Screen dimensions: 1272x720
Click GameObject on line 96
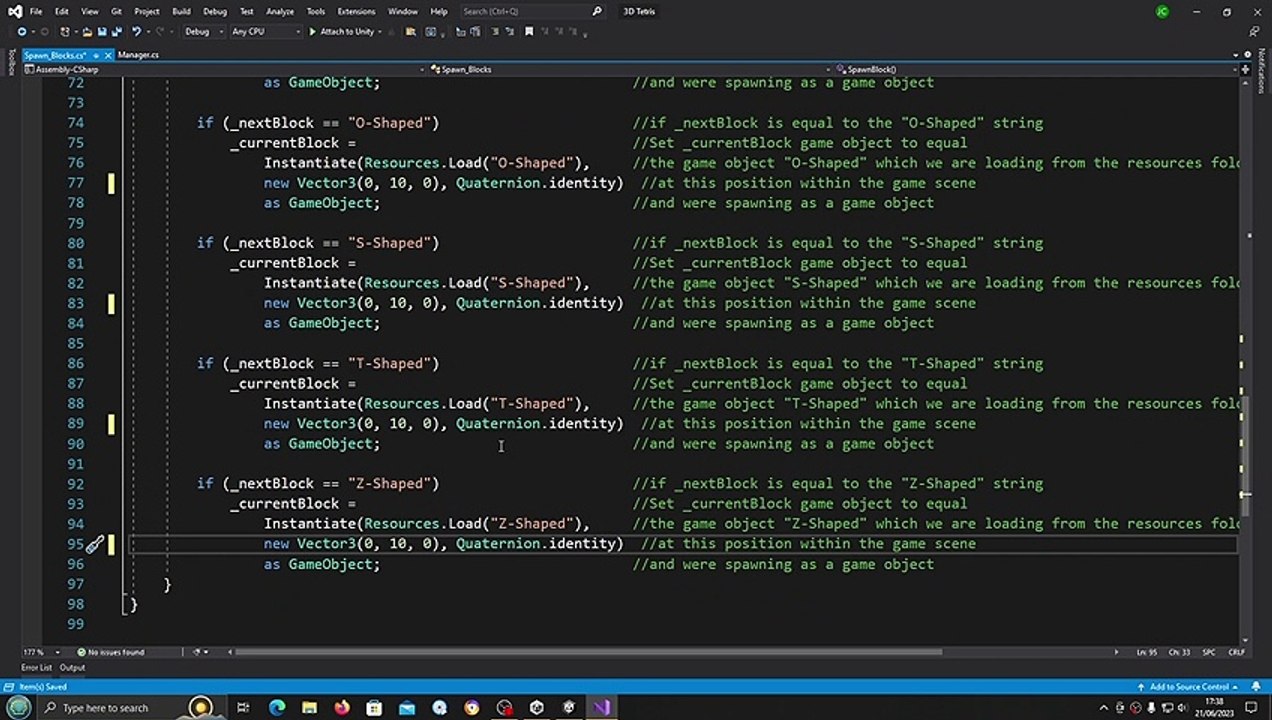[x=330, y=564]
